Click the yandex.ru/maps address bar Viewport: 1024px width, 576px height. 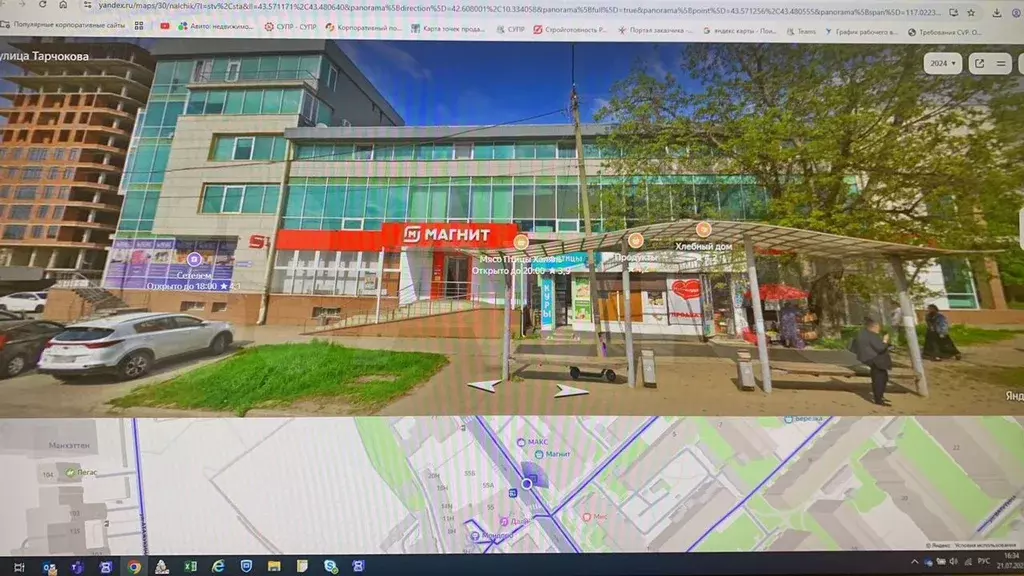[x=519, y=10]
